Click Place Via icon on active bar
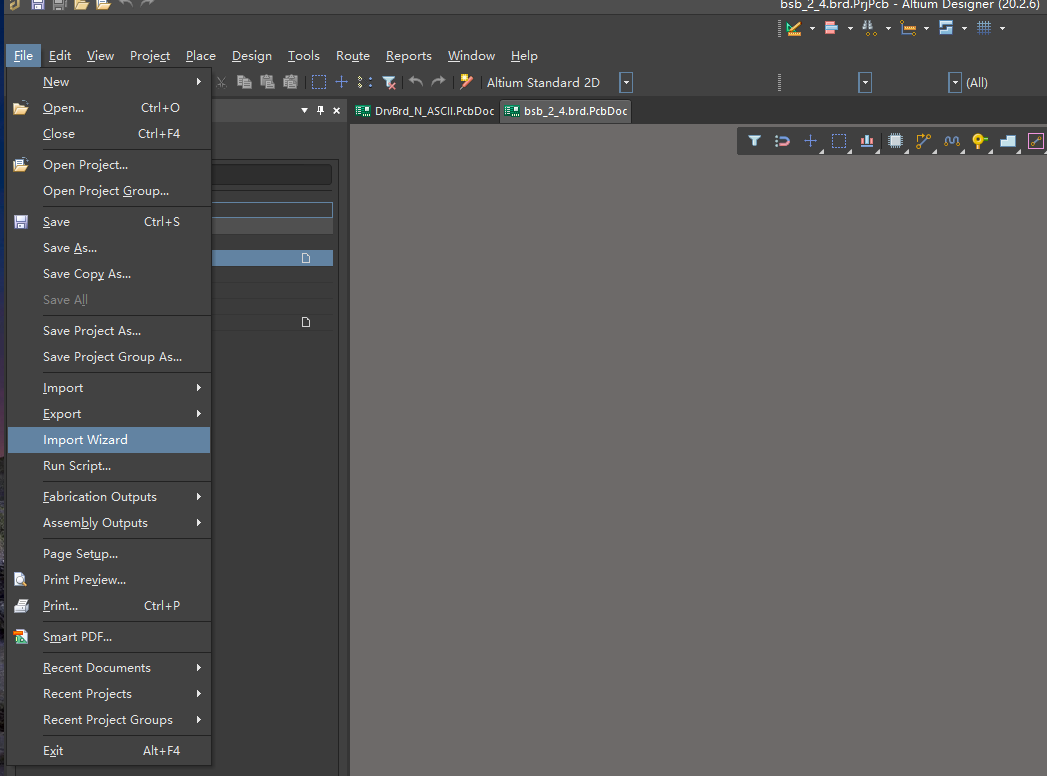Image resolution: width=1047 pixels, height=776 pixels. click(980, 141)
